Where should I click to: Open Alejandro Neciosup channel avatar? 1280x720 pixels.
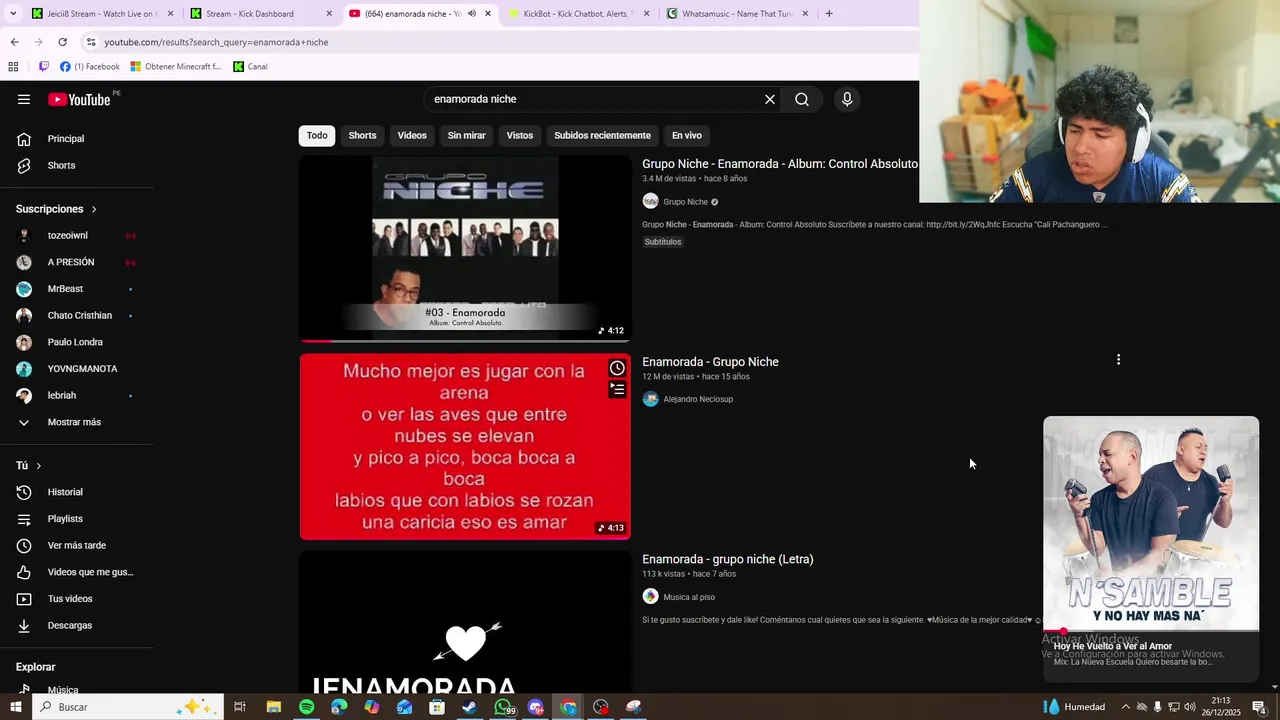pos(650,399)
